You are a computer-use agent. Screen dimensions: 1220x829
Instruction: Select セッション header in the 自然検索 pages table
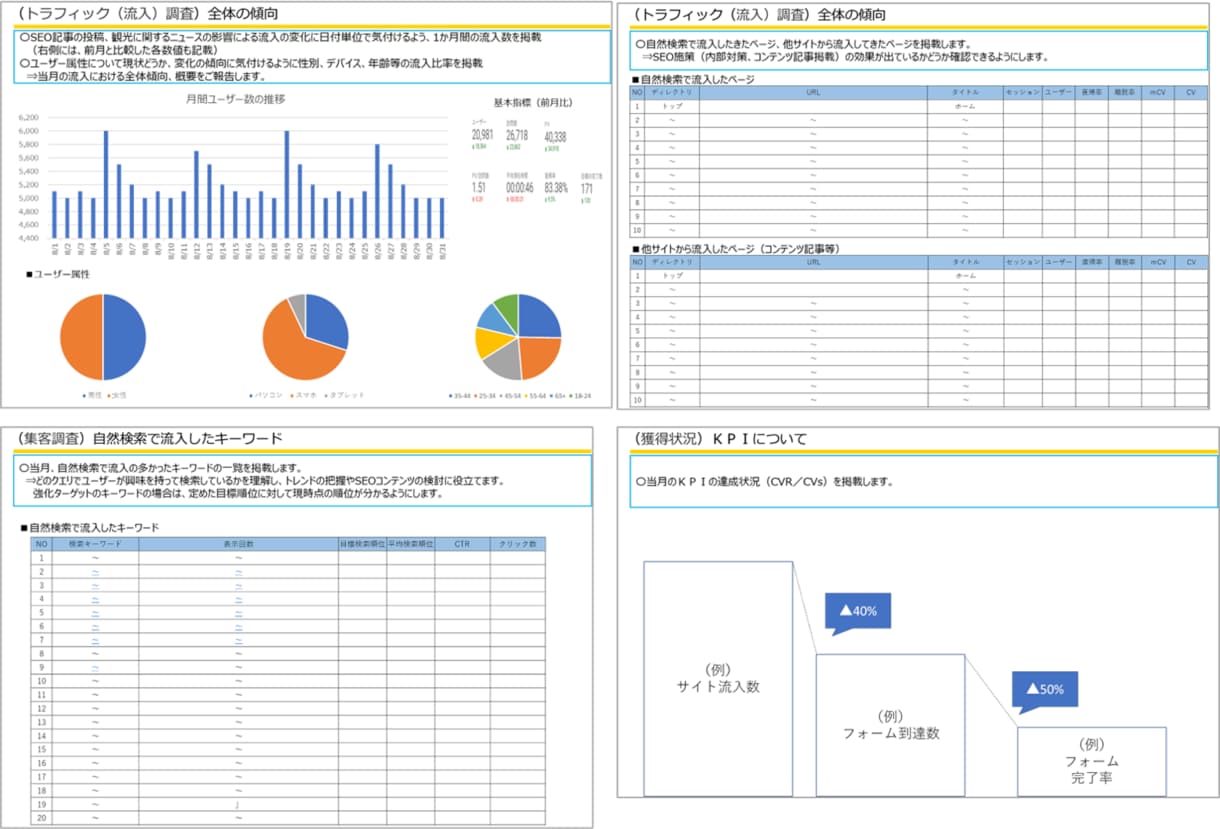click(x=1022, y=93)
